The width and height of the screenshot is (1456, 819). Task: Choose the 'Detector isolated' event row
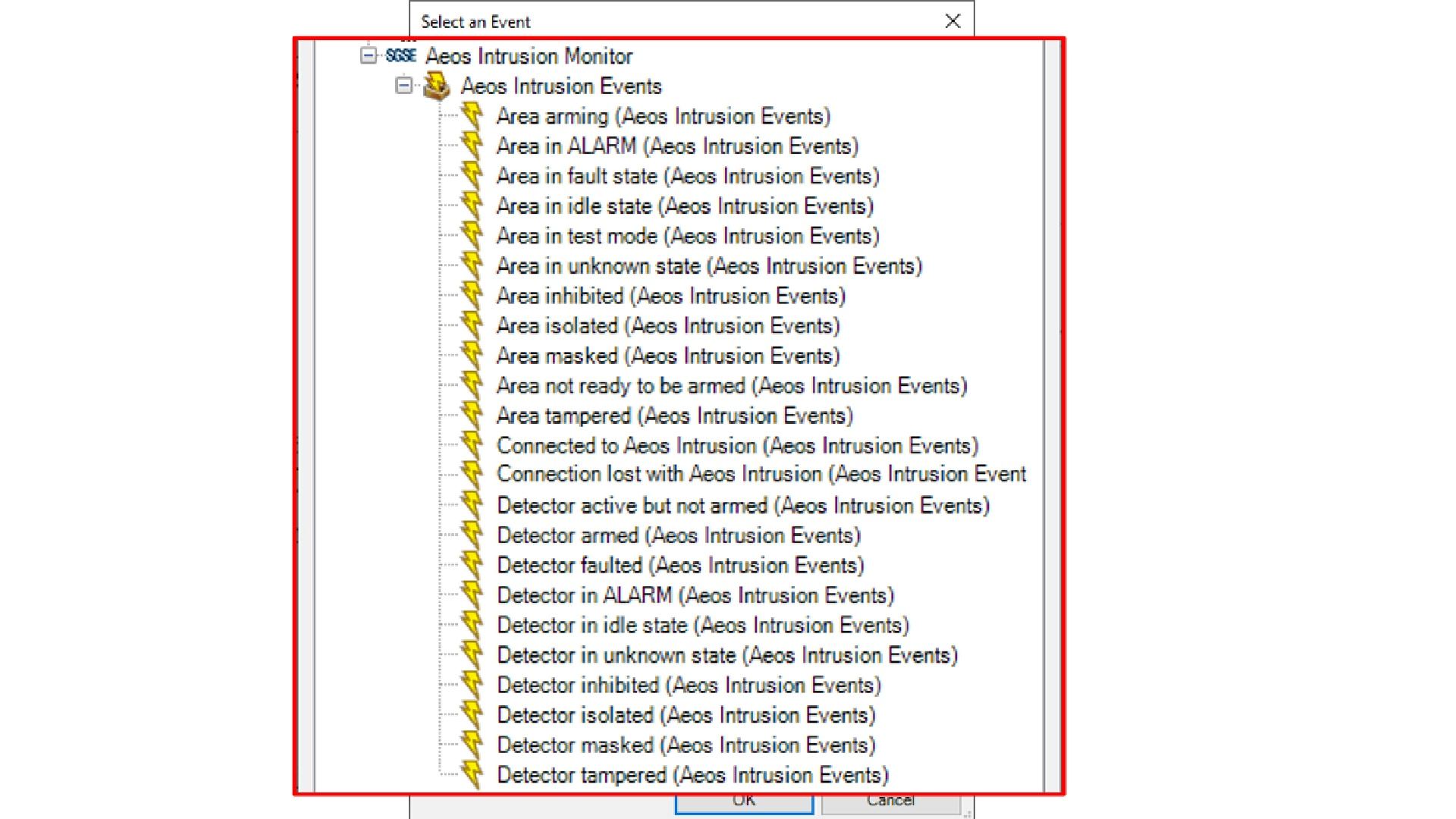pos(686,715)
